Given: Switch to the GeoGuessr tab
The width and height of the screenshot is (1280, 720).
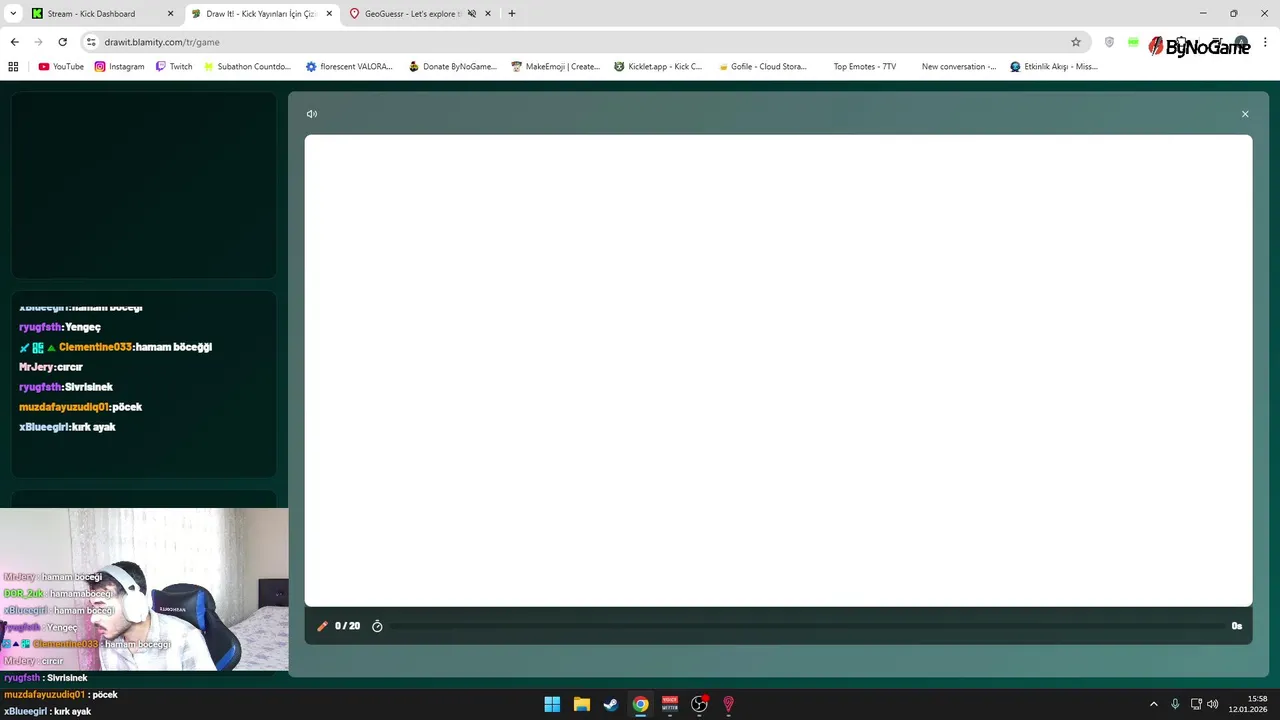Looking at the screenshot, I should [412, 14].
